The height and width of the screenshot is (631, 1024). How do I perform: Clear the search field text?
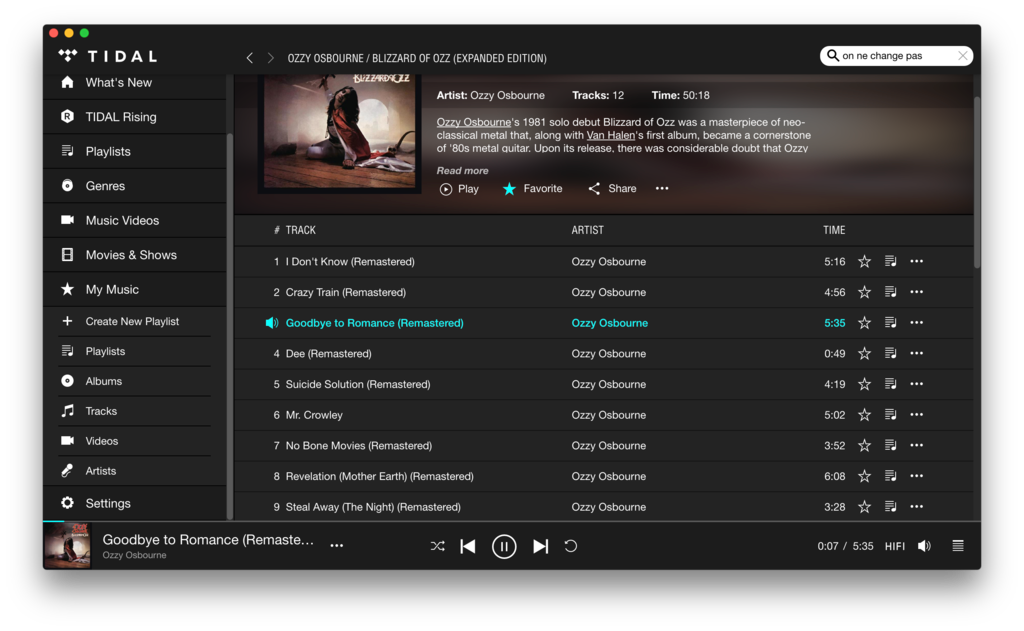click(x=963, y=56)
